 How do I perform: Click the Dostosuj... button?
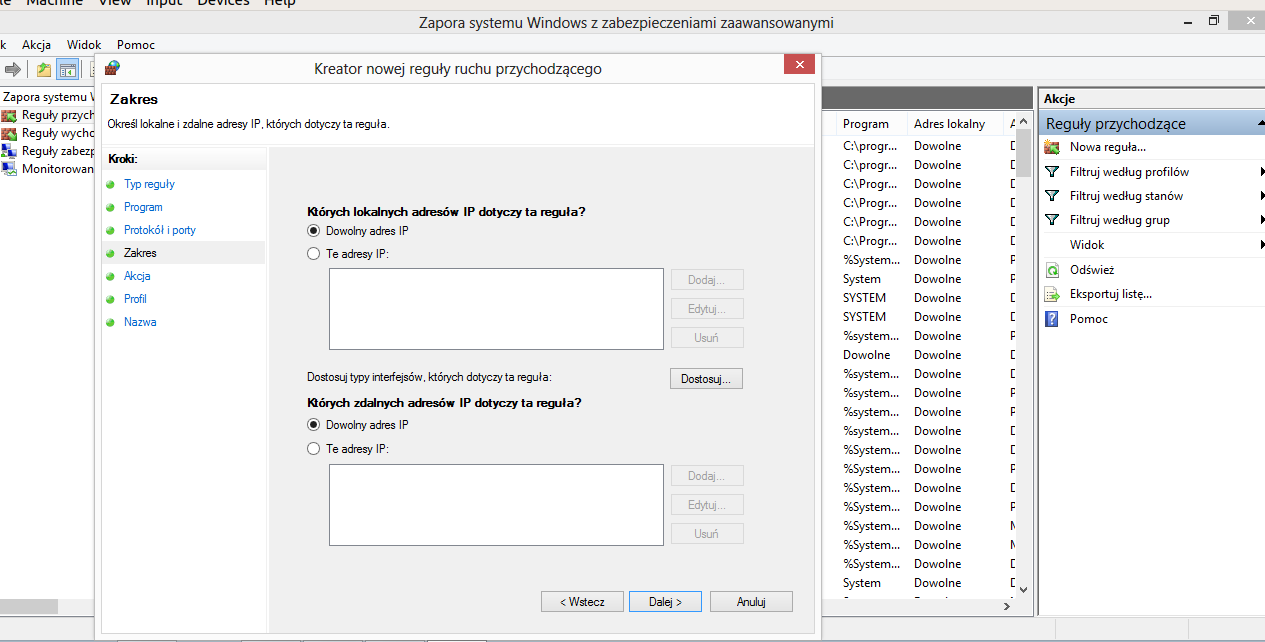tap(706, 379)
